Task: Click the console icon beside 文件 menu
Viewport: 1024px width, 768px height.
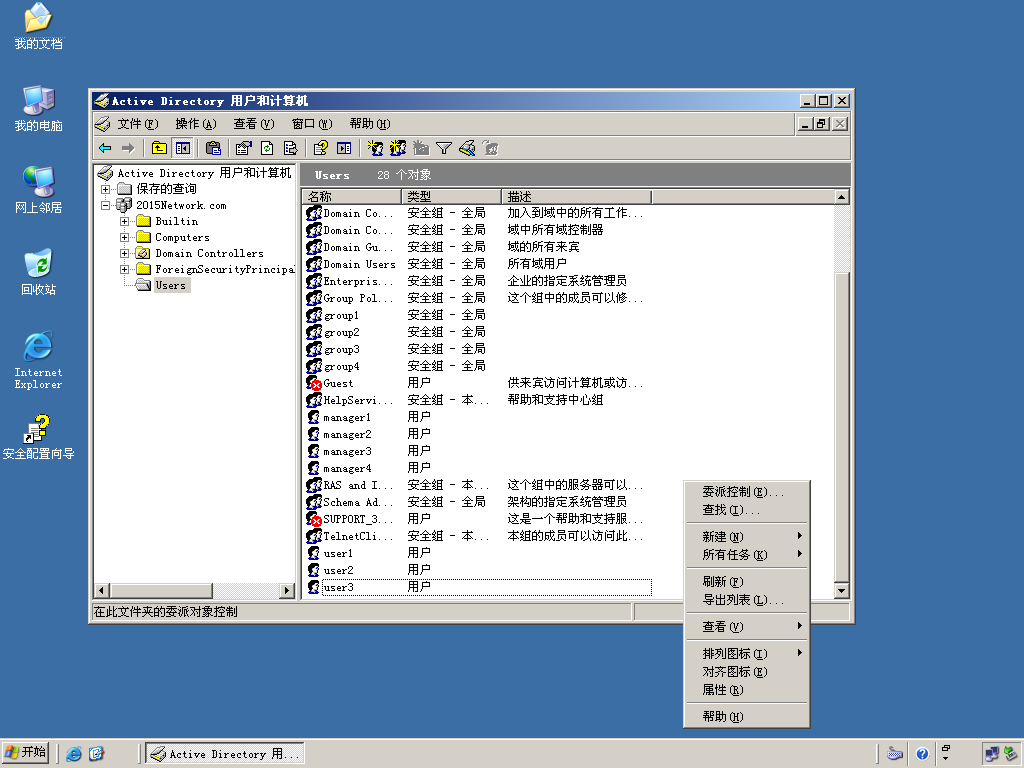Action: click(x=103, y=123)
